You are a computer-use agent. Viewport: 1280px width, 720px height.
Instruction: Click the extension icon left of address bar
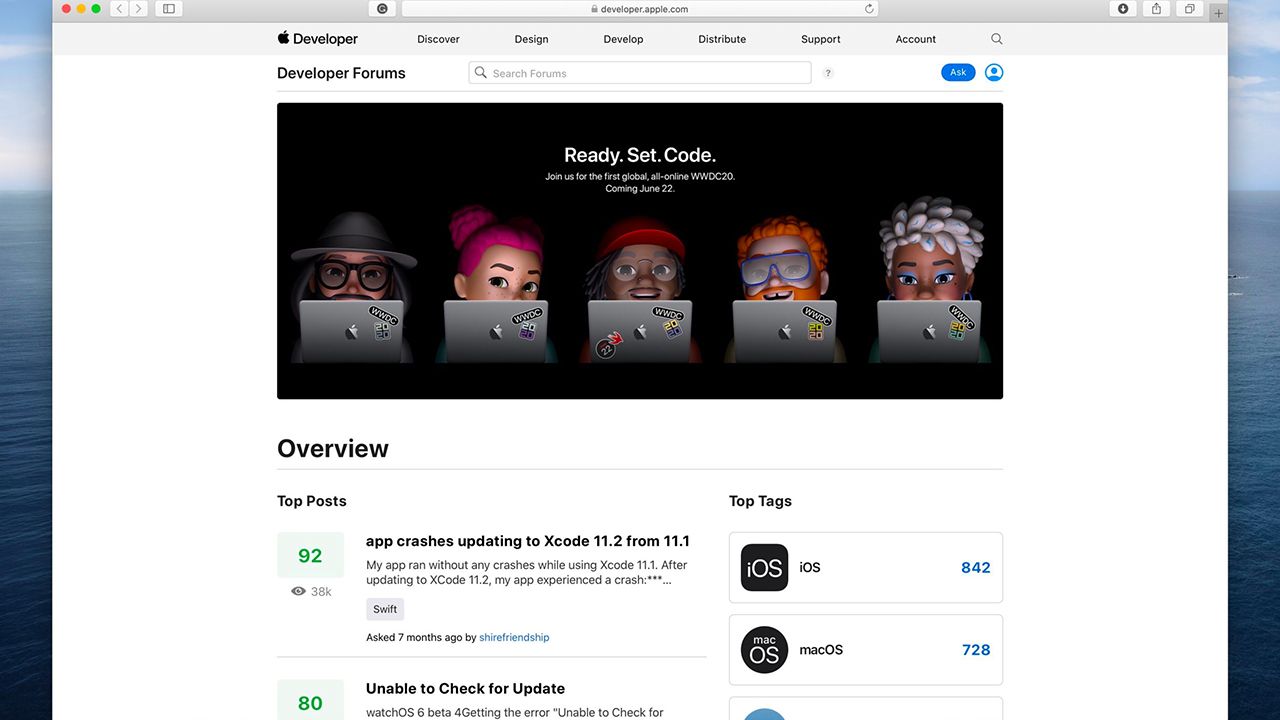point(382,9)
